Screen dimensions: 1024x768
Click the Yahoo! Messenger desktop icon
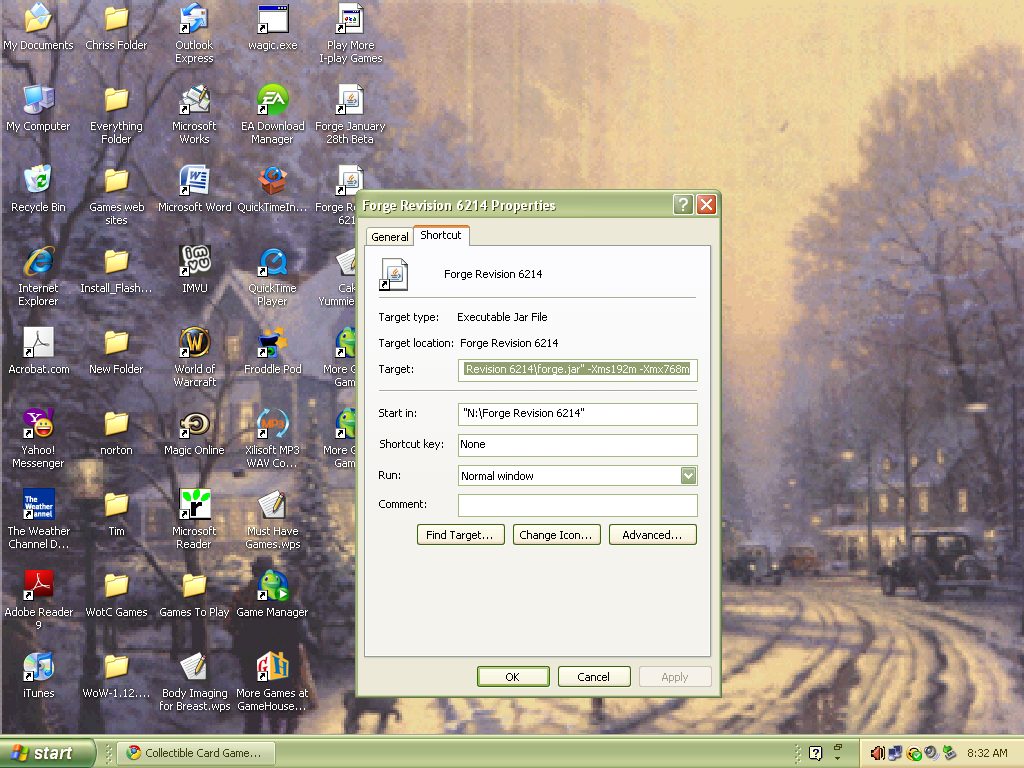(38, 425)
